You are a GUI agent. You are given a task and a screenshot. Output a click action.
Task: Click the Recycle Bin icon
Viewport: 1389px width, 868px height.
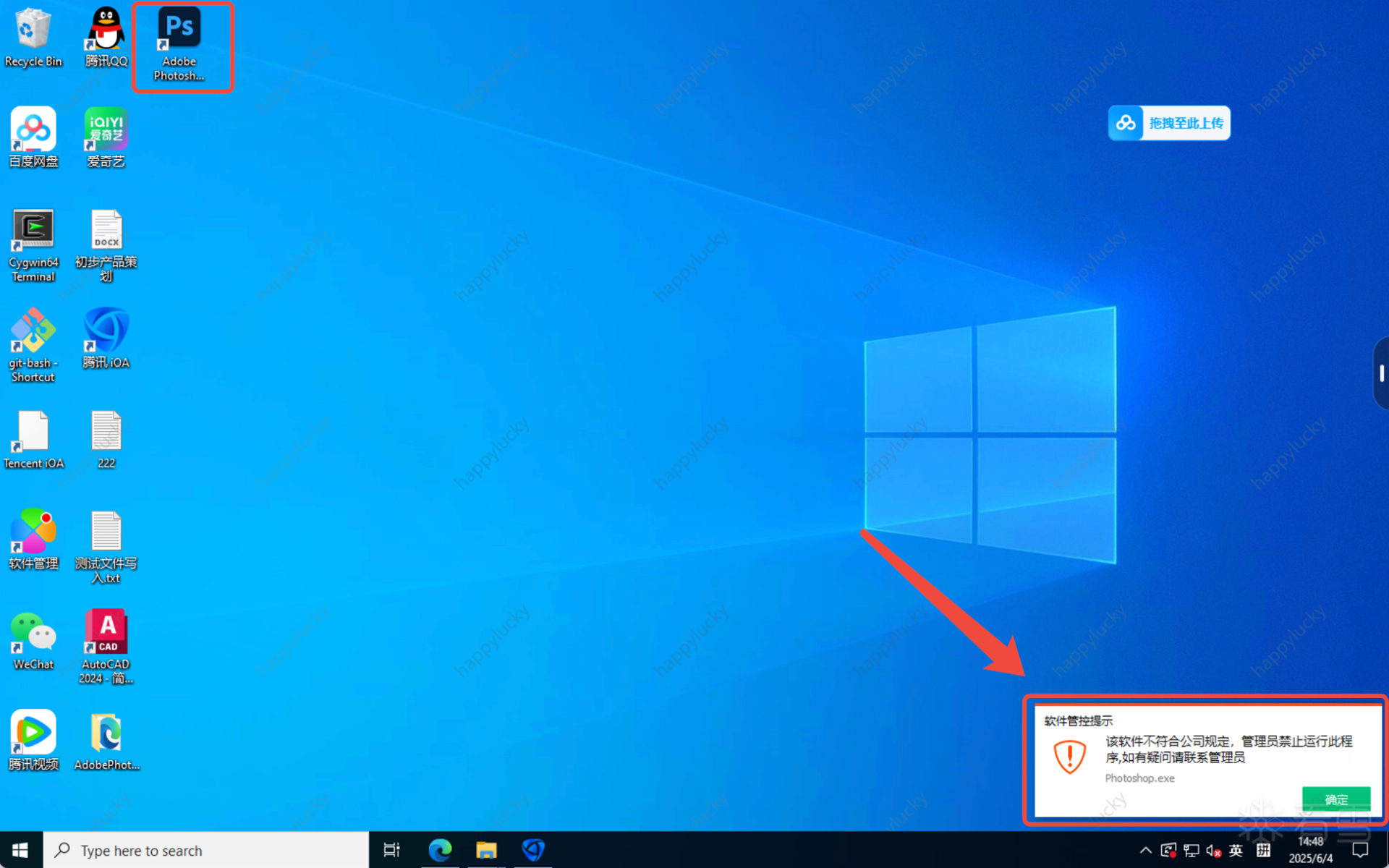click(33, 29)
